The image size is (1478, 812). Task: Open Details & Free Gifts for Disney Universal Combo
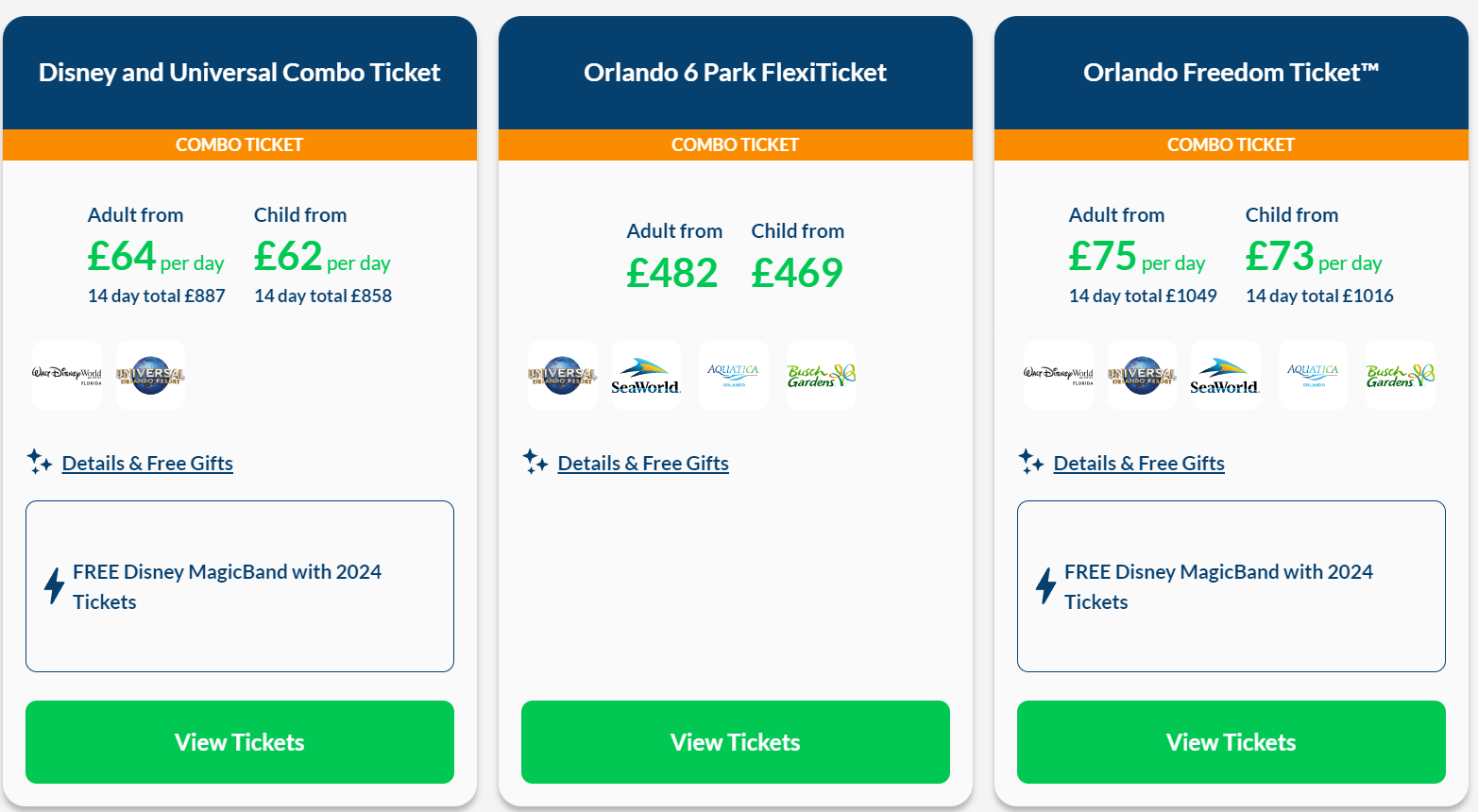(x=147, y=464)
